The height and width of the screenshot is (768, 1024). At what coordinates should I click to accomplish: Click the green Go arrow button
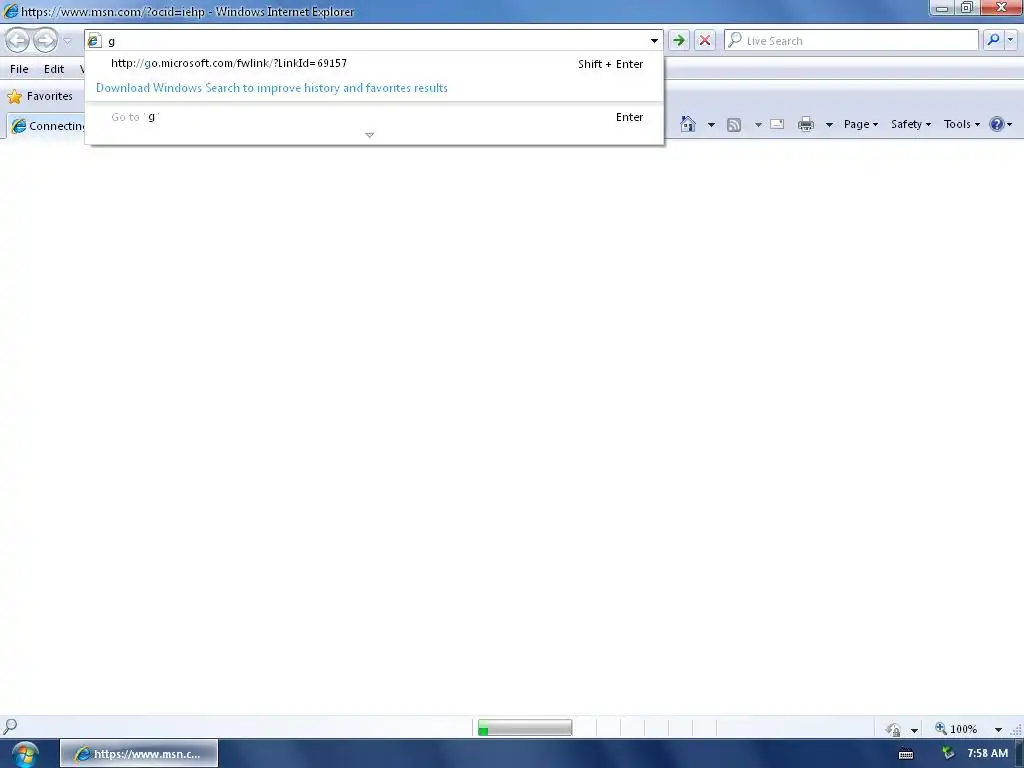click(679, 40)
